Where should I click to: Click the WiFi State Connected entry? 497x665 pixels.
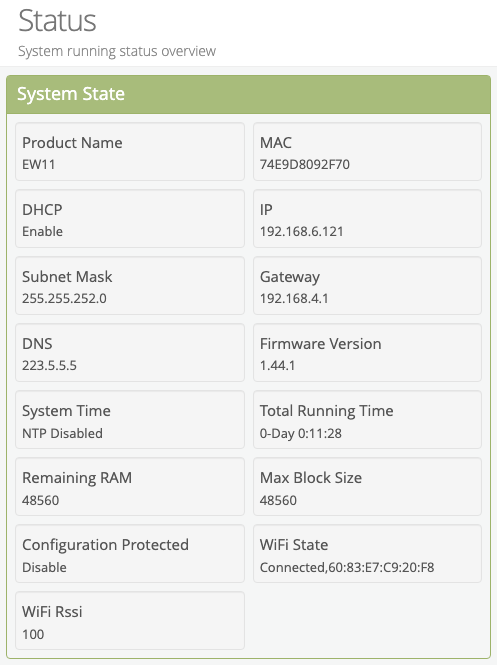(x=367, y=553)
